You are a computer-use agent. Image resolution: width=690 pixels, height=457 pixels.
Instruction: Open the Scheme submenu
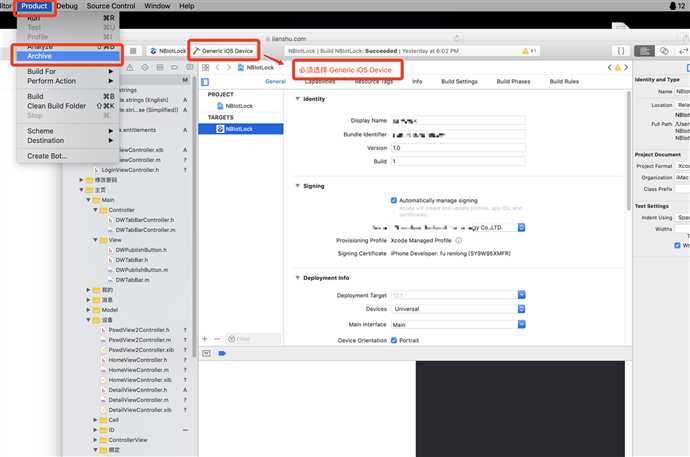tap(67, 131)
